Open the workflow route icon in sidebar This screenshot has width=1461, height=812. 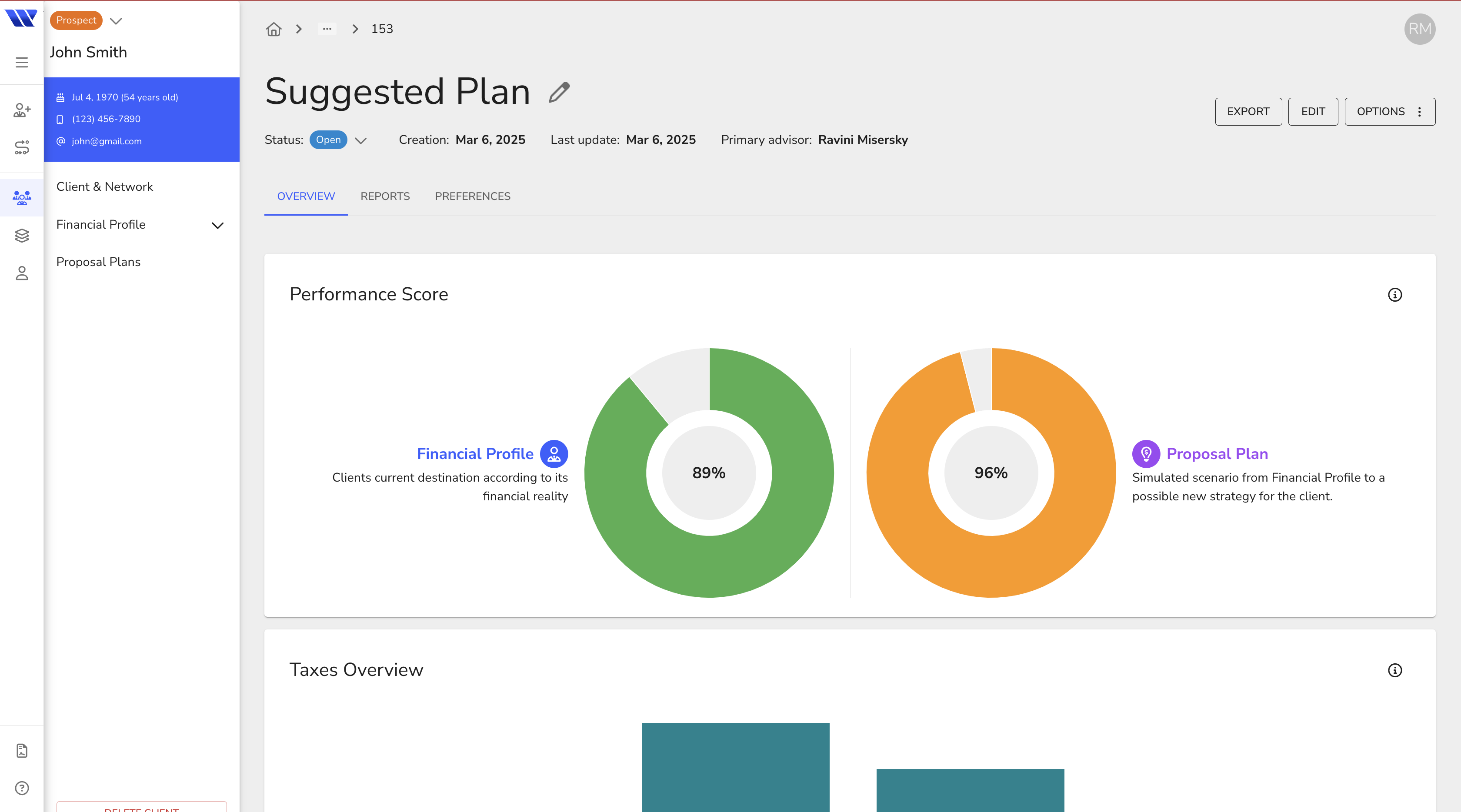(22, 147)
